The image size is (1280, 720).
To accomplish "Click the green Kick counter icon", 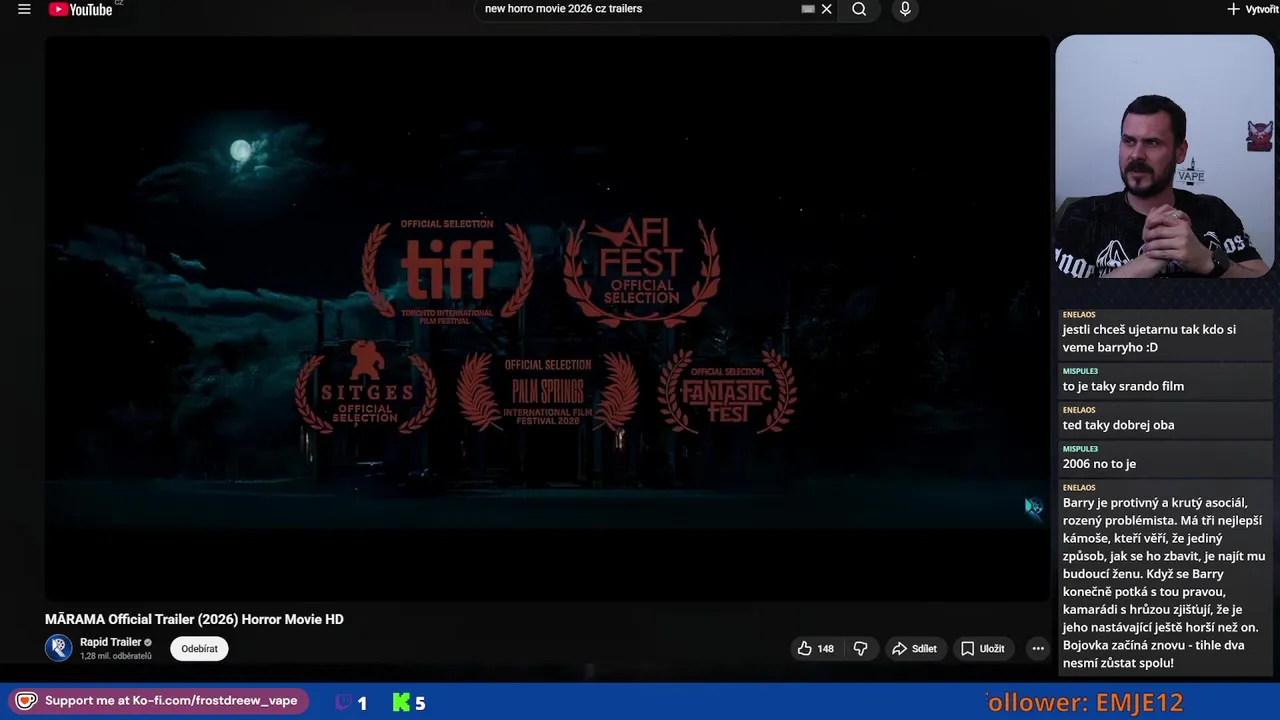I will point(401,703).
